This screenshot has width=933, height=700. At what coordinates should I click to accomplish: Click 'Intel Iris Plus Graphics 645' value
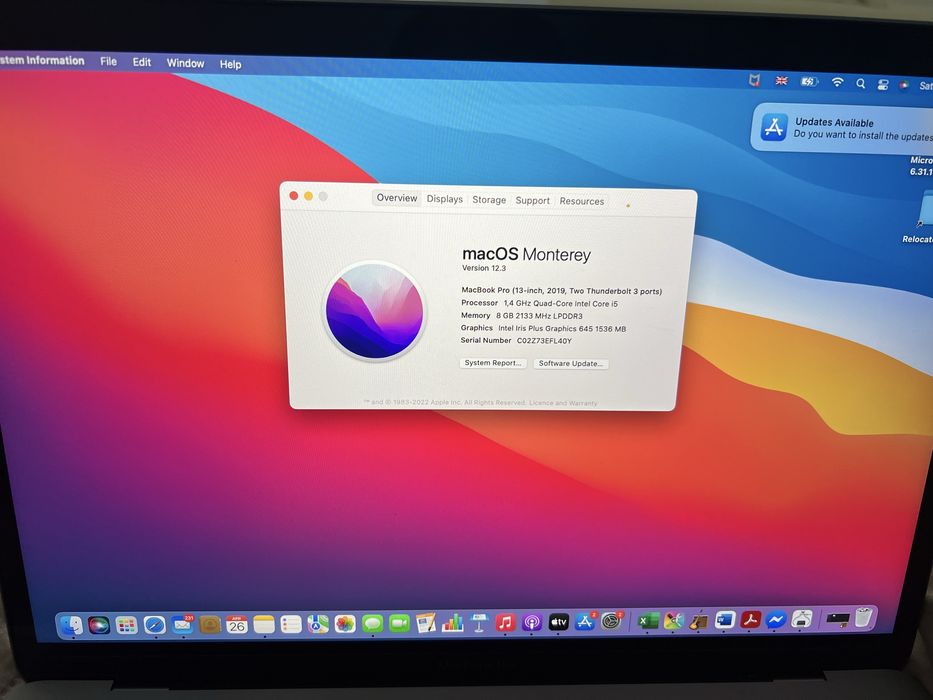(x=546, y=329)
